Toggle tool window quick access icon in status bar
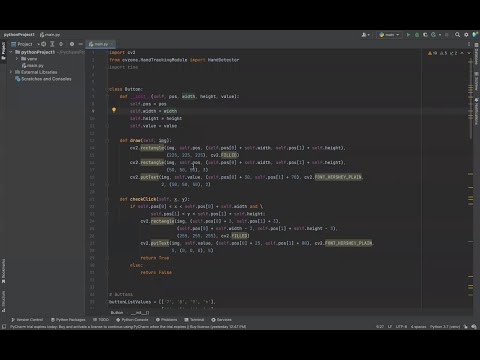 (4, 327)
